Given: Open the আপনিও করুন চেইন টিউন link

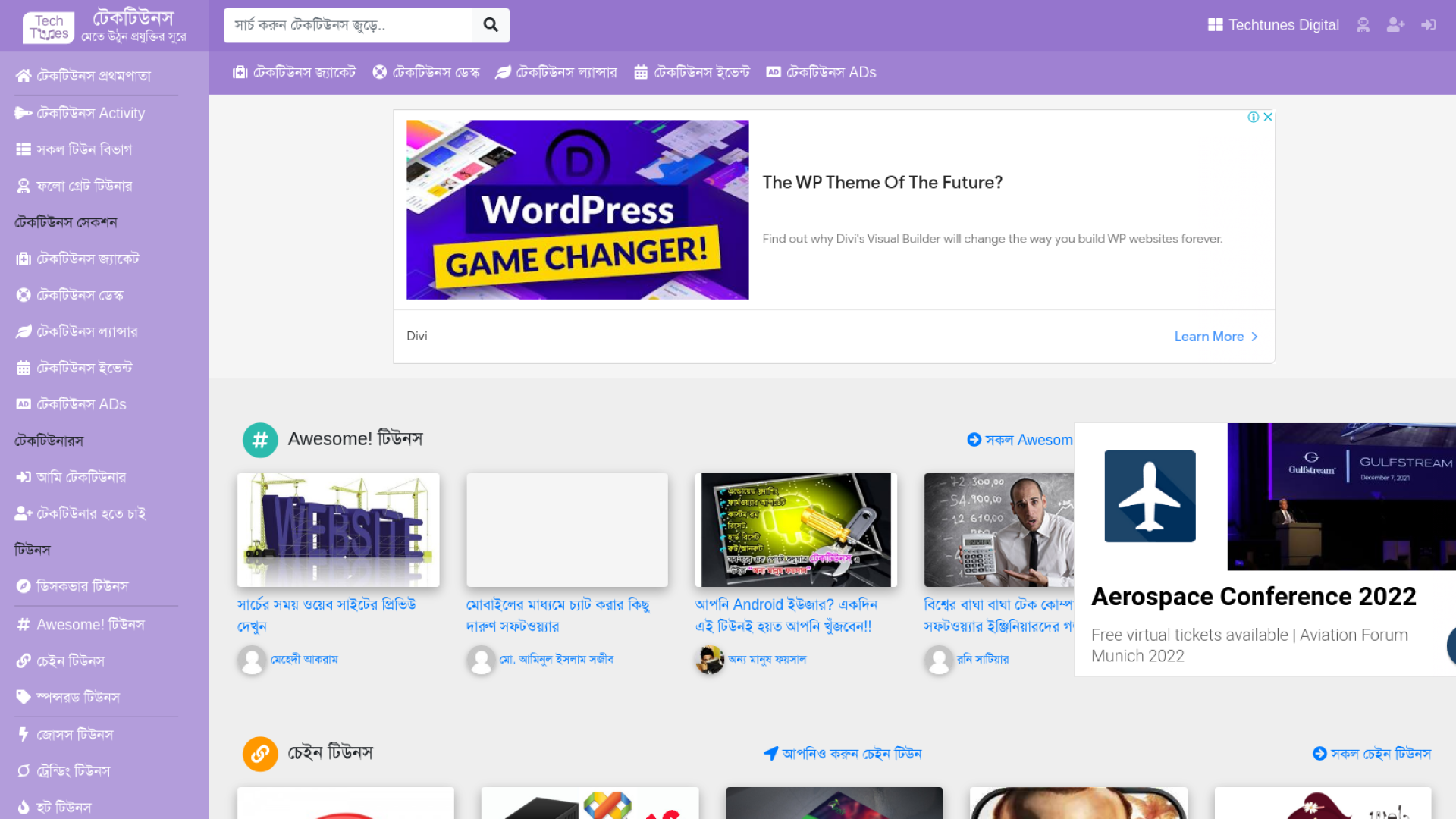Looking at the screenshot, I should [x=843, y=754].
